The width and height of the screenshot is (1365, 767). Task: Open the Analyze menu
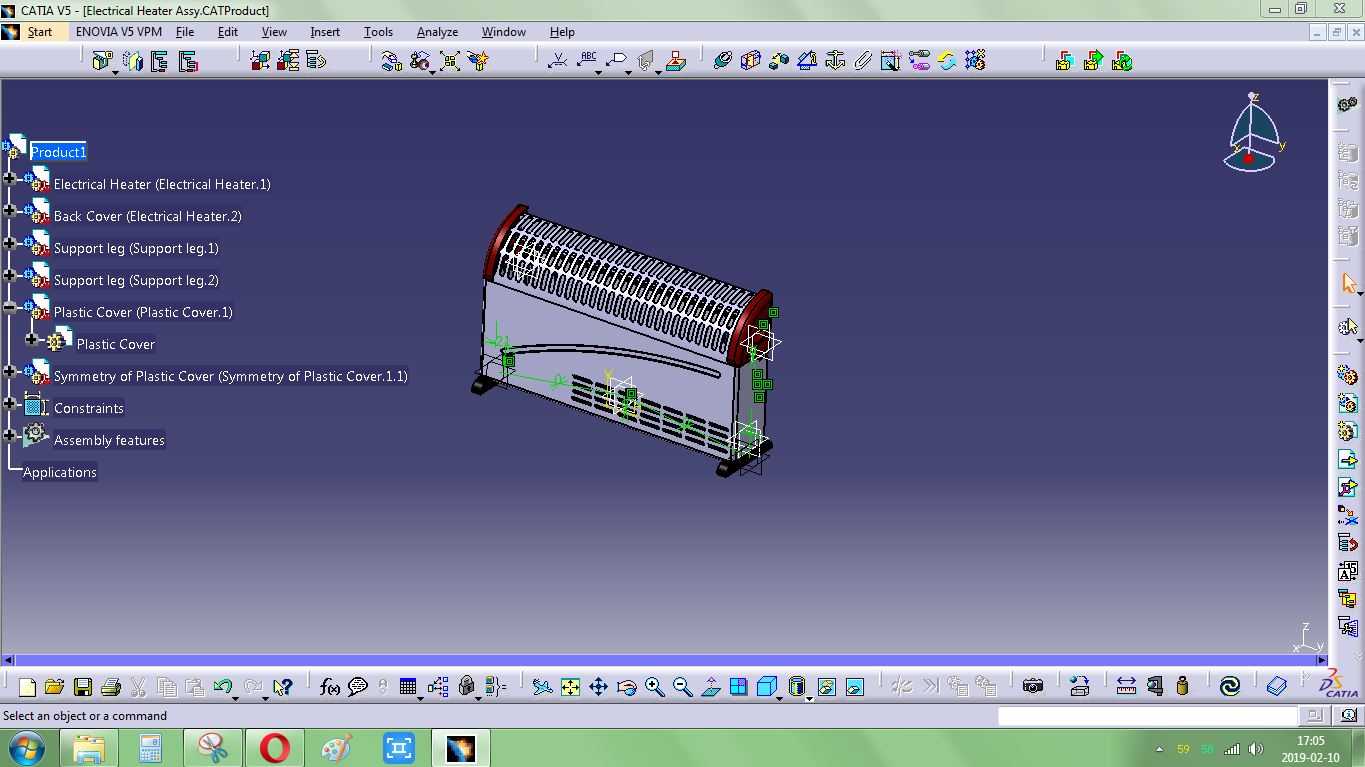[x=437, y=32]
